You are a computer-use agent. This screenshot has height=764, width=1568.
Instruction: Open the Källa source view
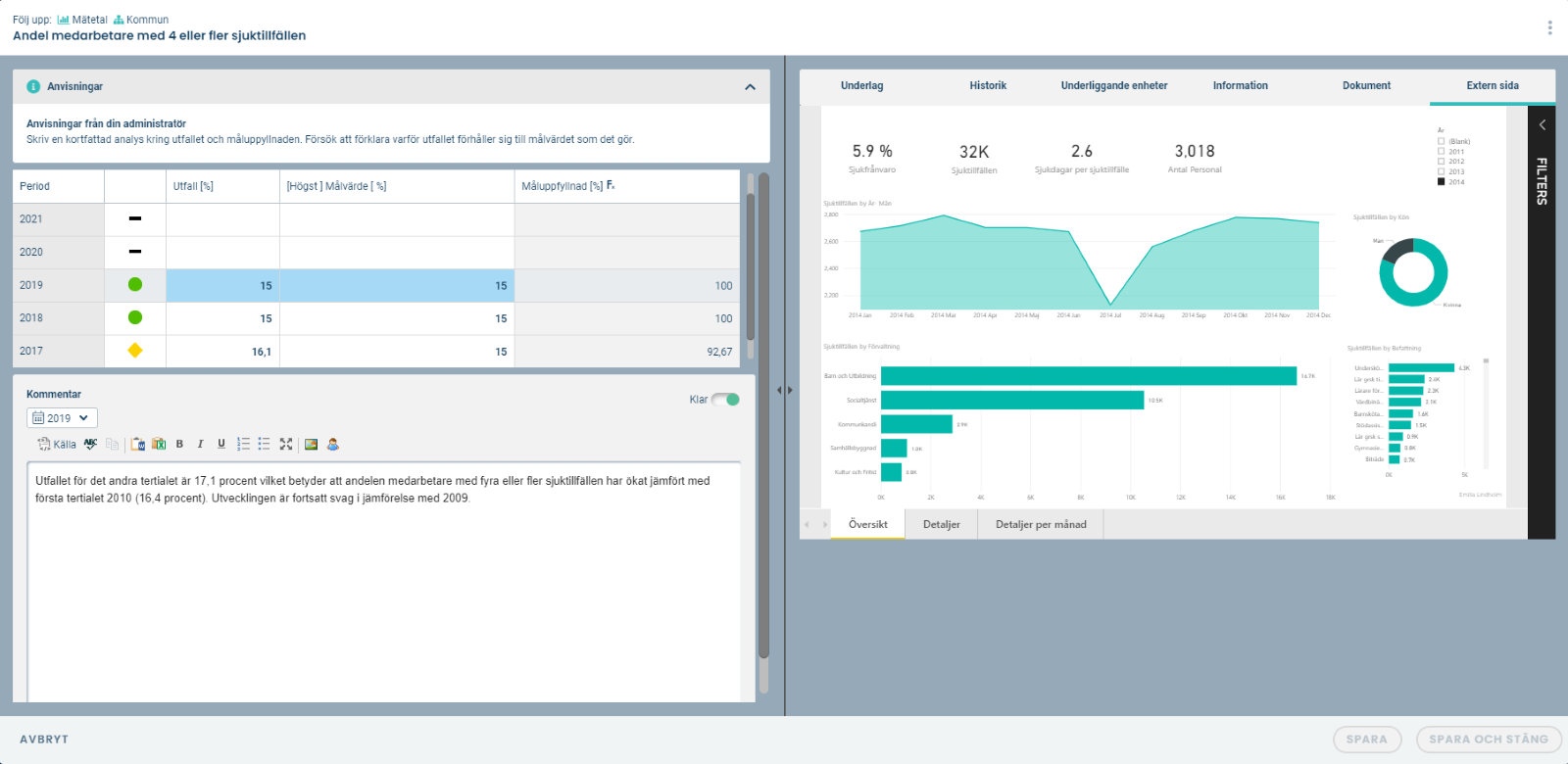tap(56, 445)
